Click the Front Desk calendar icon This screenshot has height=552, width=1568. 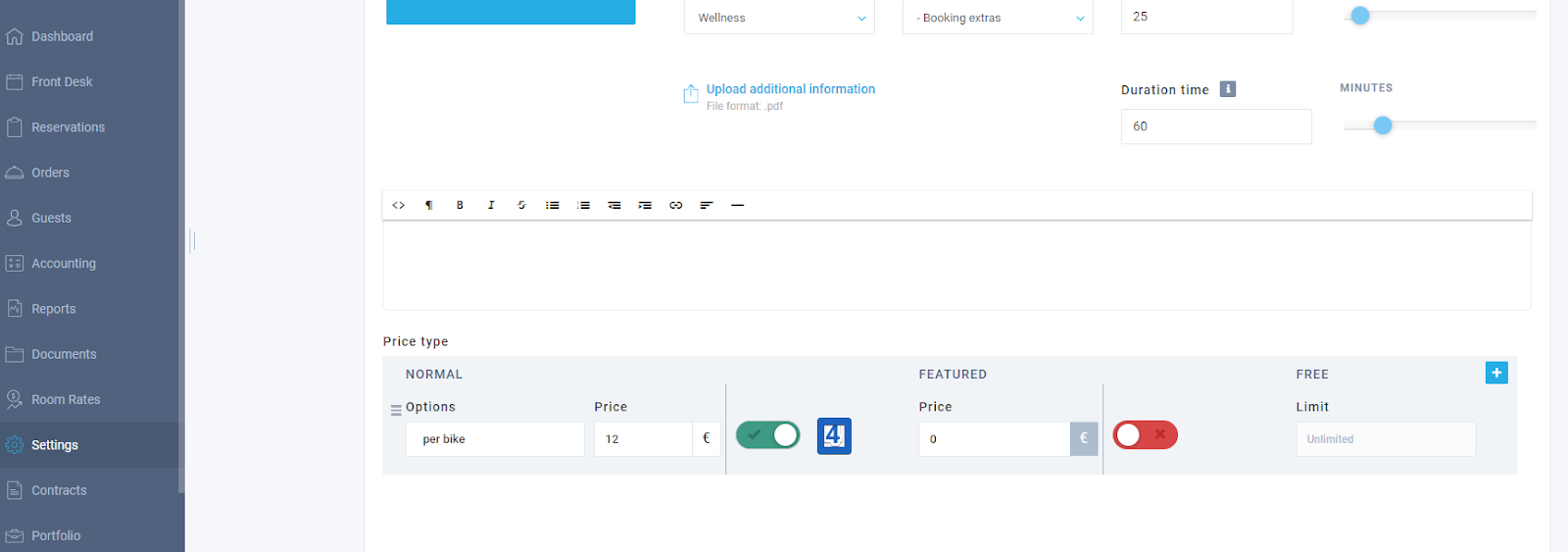point(15,81)
